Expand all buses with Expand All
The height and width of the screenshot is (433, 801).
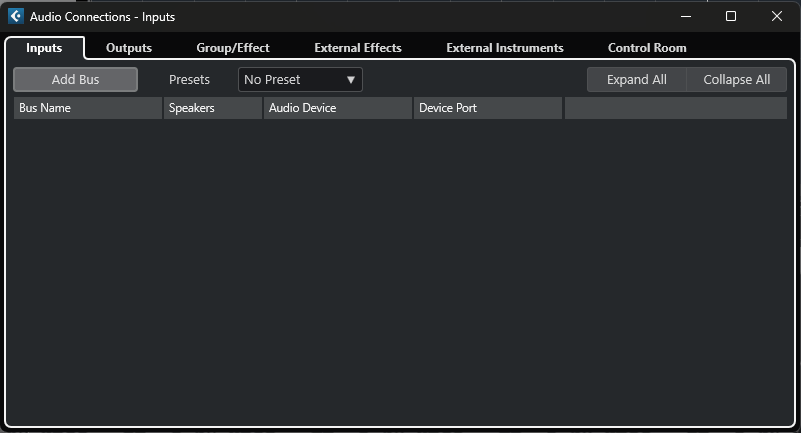[x=636, y=80]
